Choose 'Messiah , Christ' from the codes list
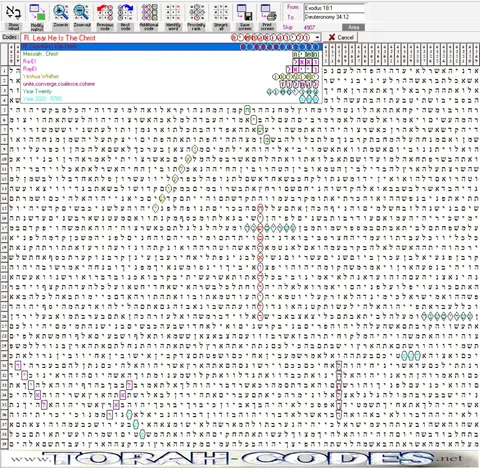 [171, 54]
